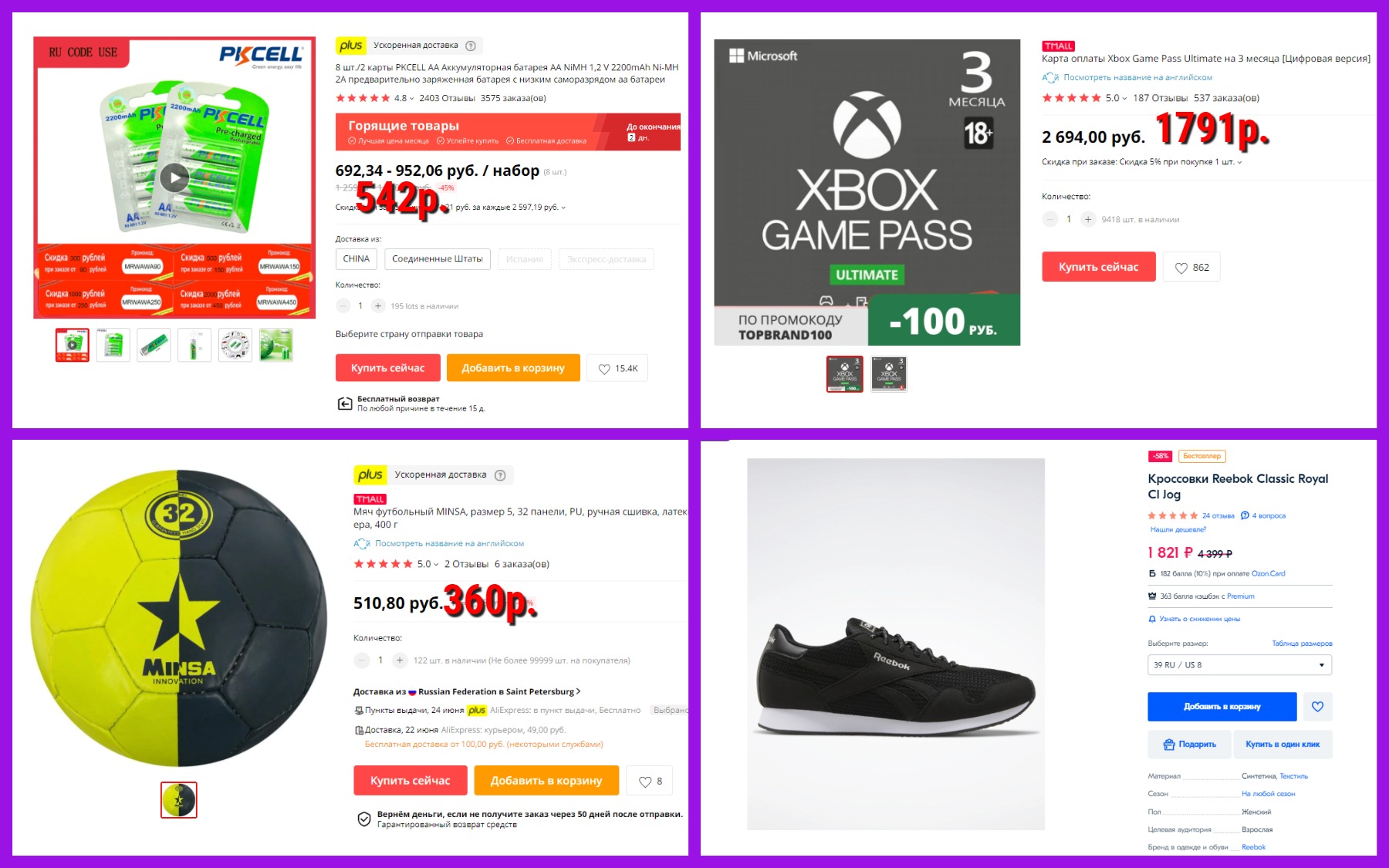Open Таблица размеров size chart link
This screenshot has width=1389, height=868.
tap(1302, 643)
